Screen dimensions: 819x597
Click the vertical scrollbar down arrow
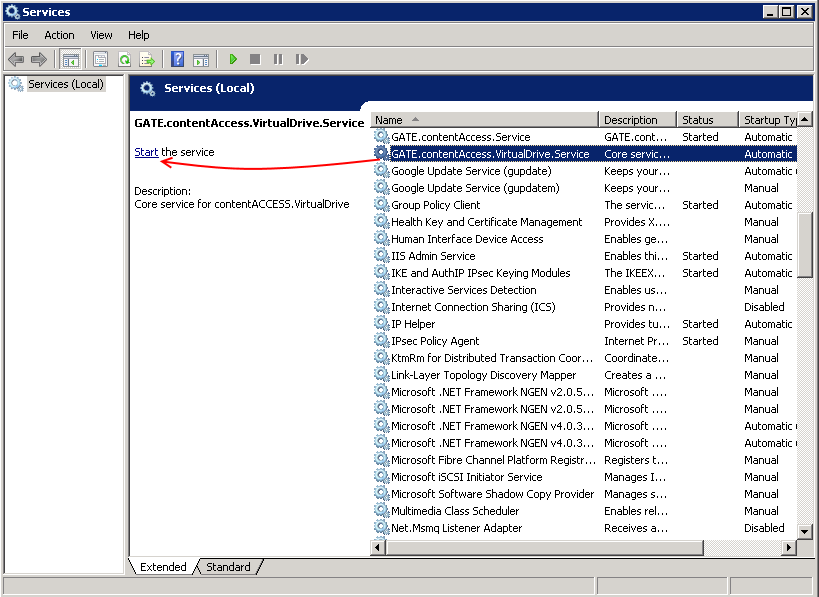pos(804,530)
